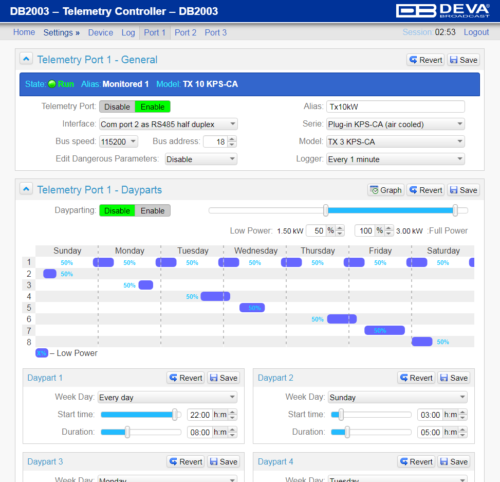Enable the Dayparting option
The height and width of the screenshot is (482, 500).
pyautogui.click(x=153, y=211)
